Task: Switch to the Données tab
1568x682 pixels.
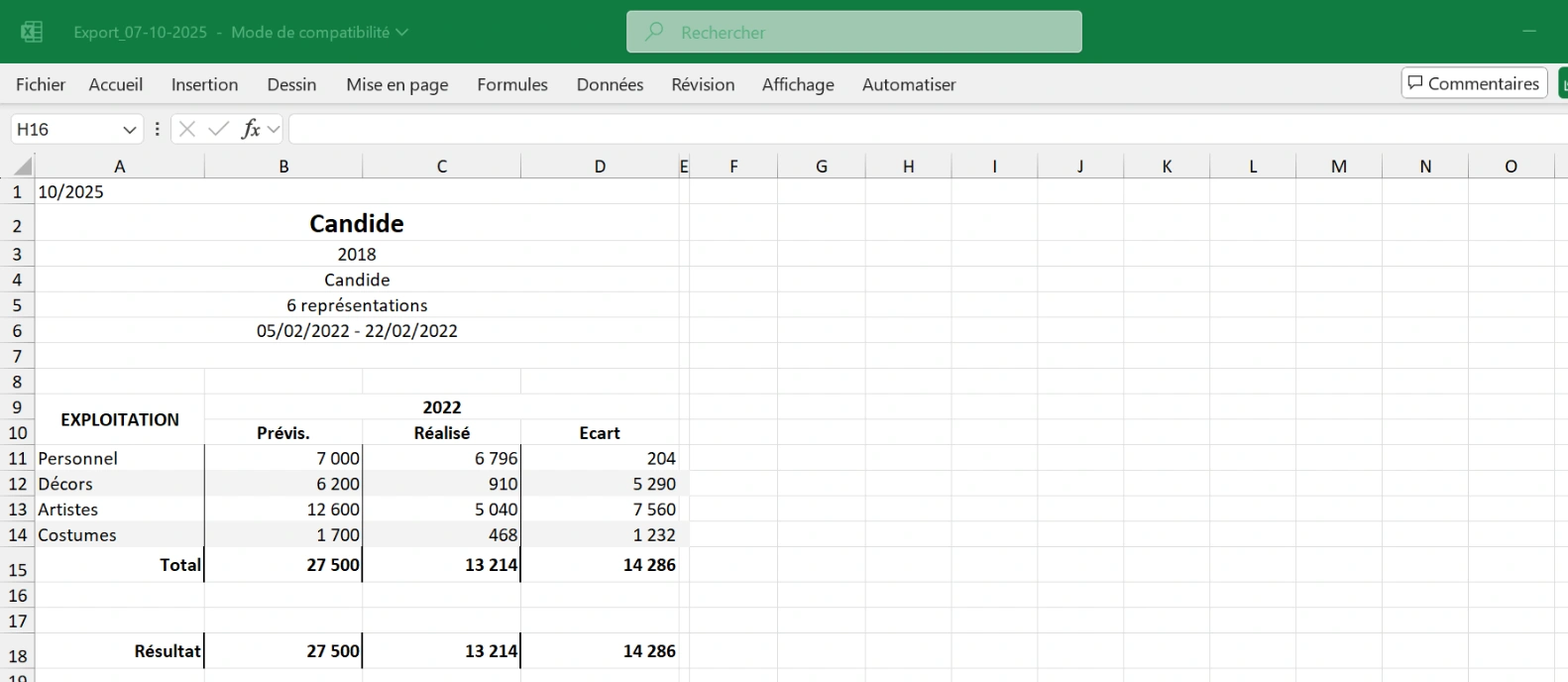Action: pos(610,84)
